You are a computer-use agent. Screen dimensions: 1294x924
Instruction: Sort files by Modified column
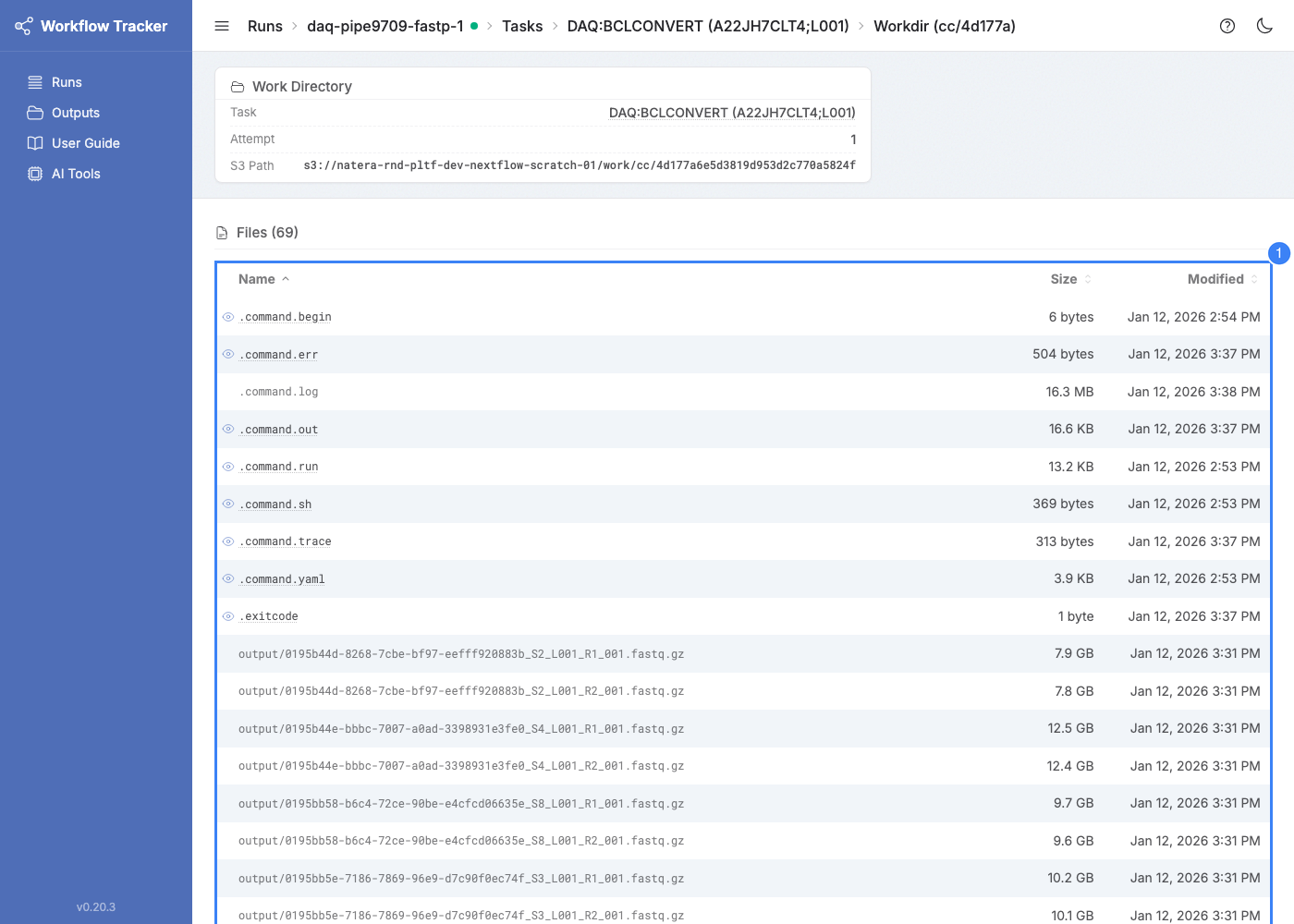pos(1223,279)
